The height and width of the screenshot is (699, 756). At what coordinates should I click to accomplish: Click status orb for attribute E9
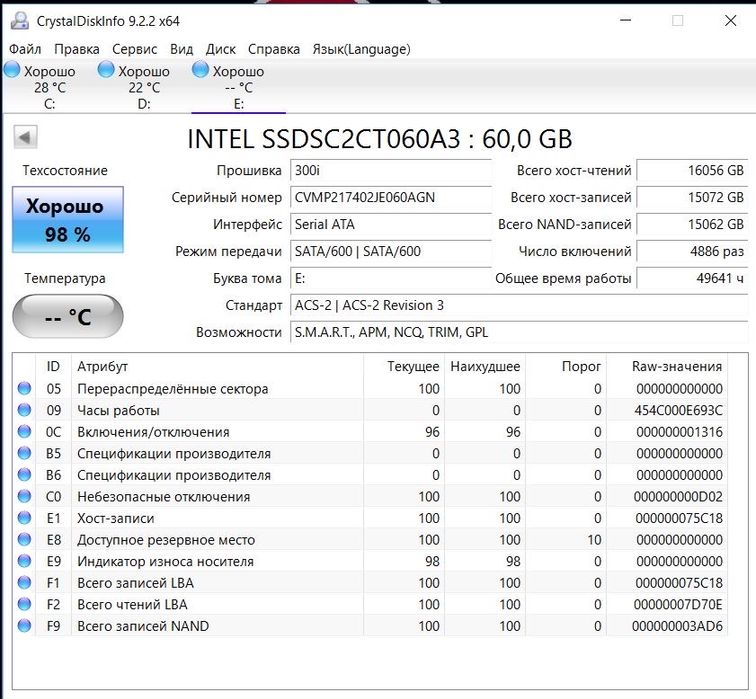coord(24,561)
